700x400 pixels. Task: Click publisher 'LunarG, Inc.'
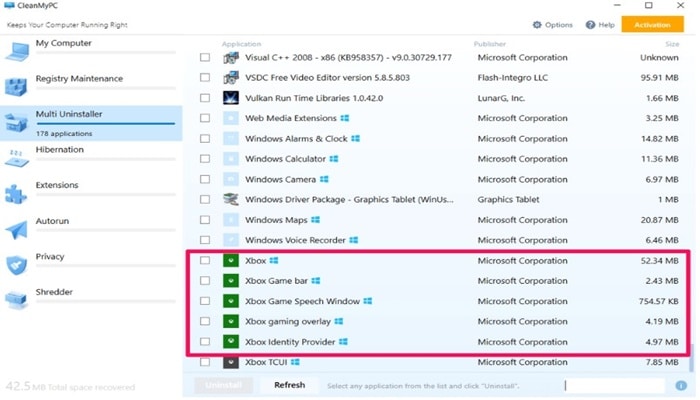tap(501, 98)
